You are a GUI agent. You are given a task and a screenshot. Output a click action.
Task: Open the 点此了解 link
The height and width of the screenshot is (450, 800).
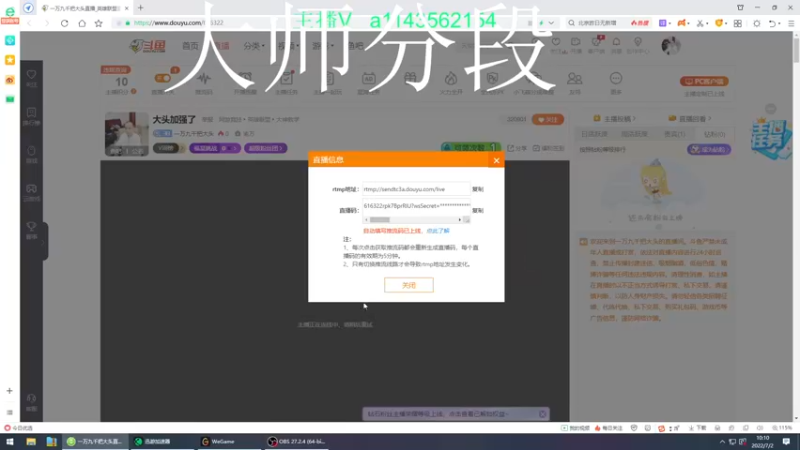[438, 231]
